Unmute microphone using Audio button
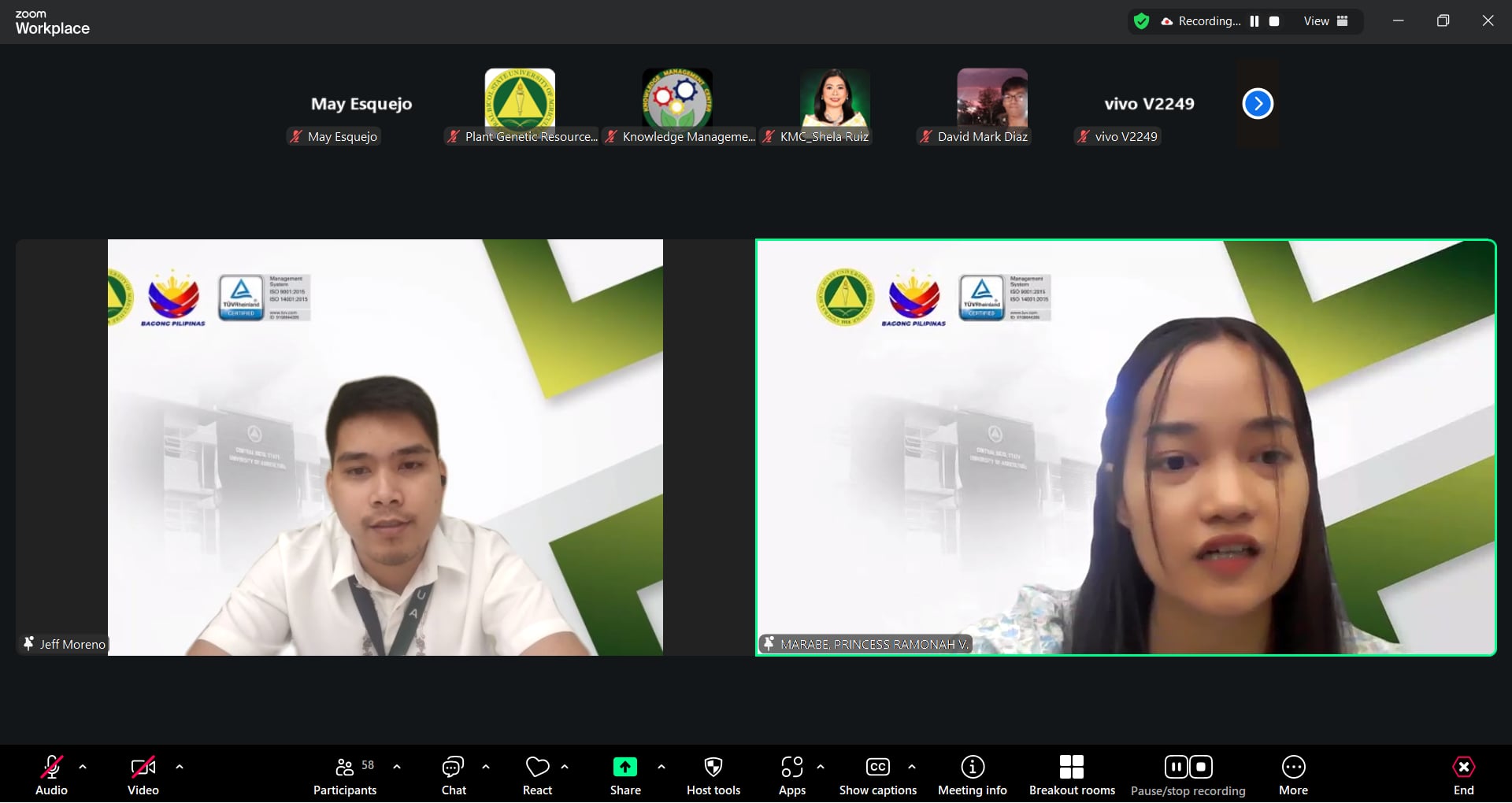 click(51, 775)
